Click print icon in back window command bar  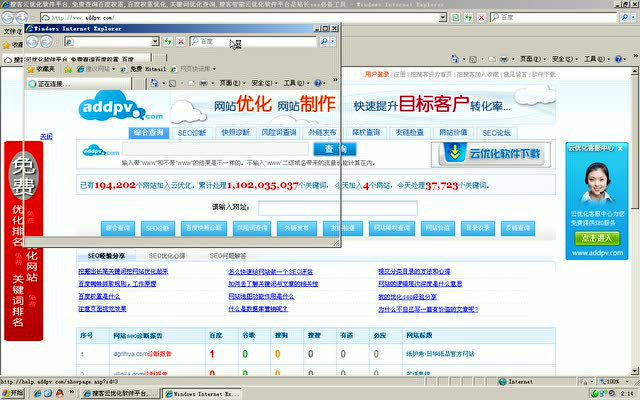tap(504, 59)
